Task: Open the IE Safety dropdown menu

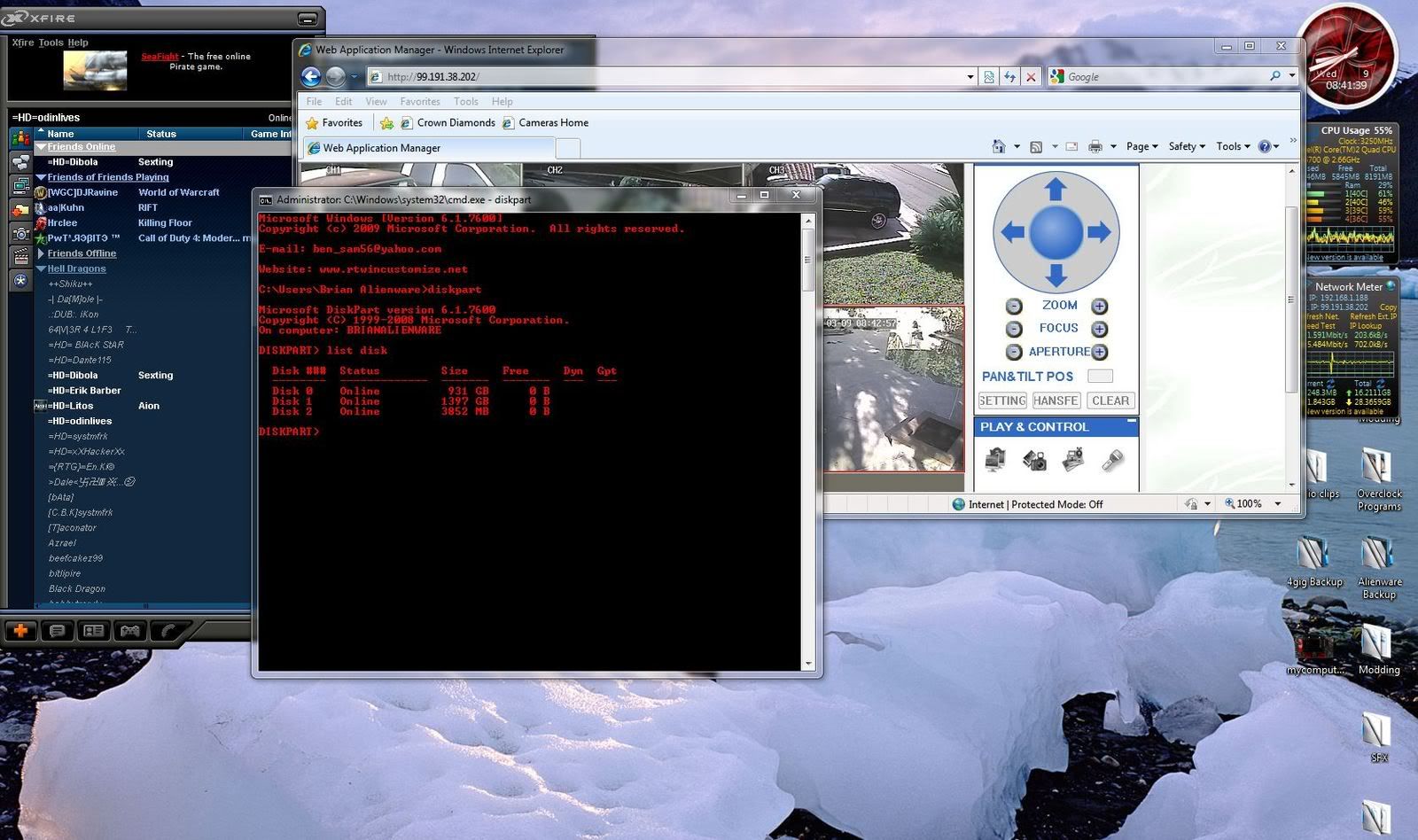Action: 1187,146
